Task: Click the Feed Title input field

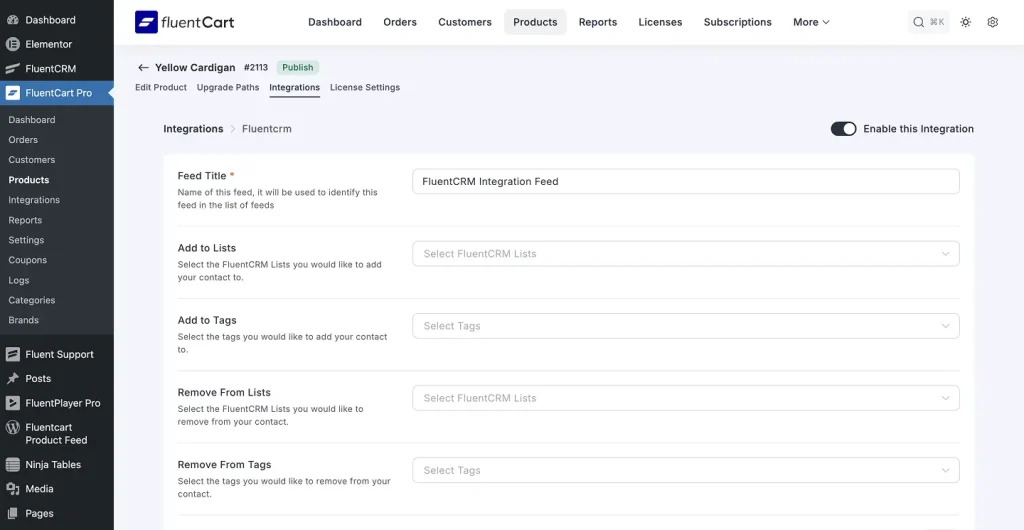Action: 686,181
